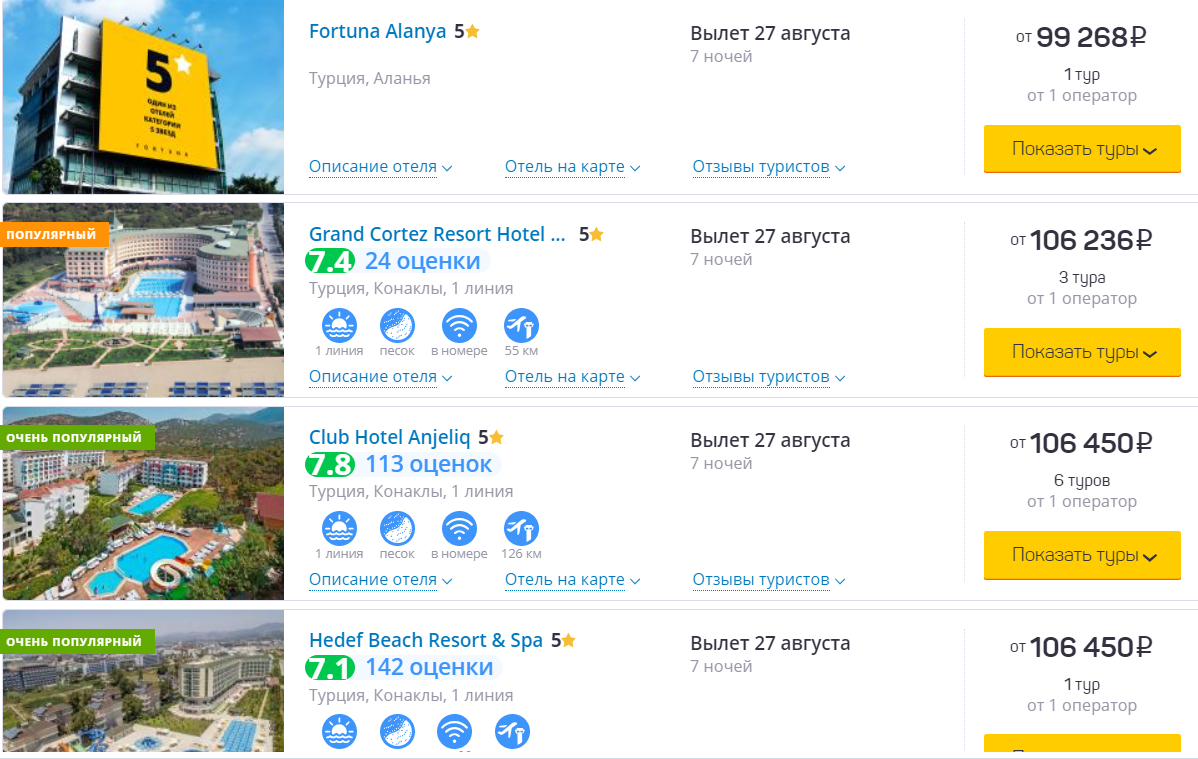Click the 55 km airport distance icon

coord(521,326)
